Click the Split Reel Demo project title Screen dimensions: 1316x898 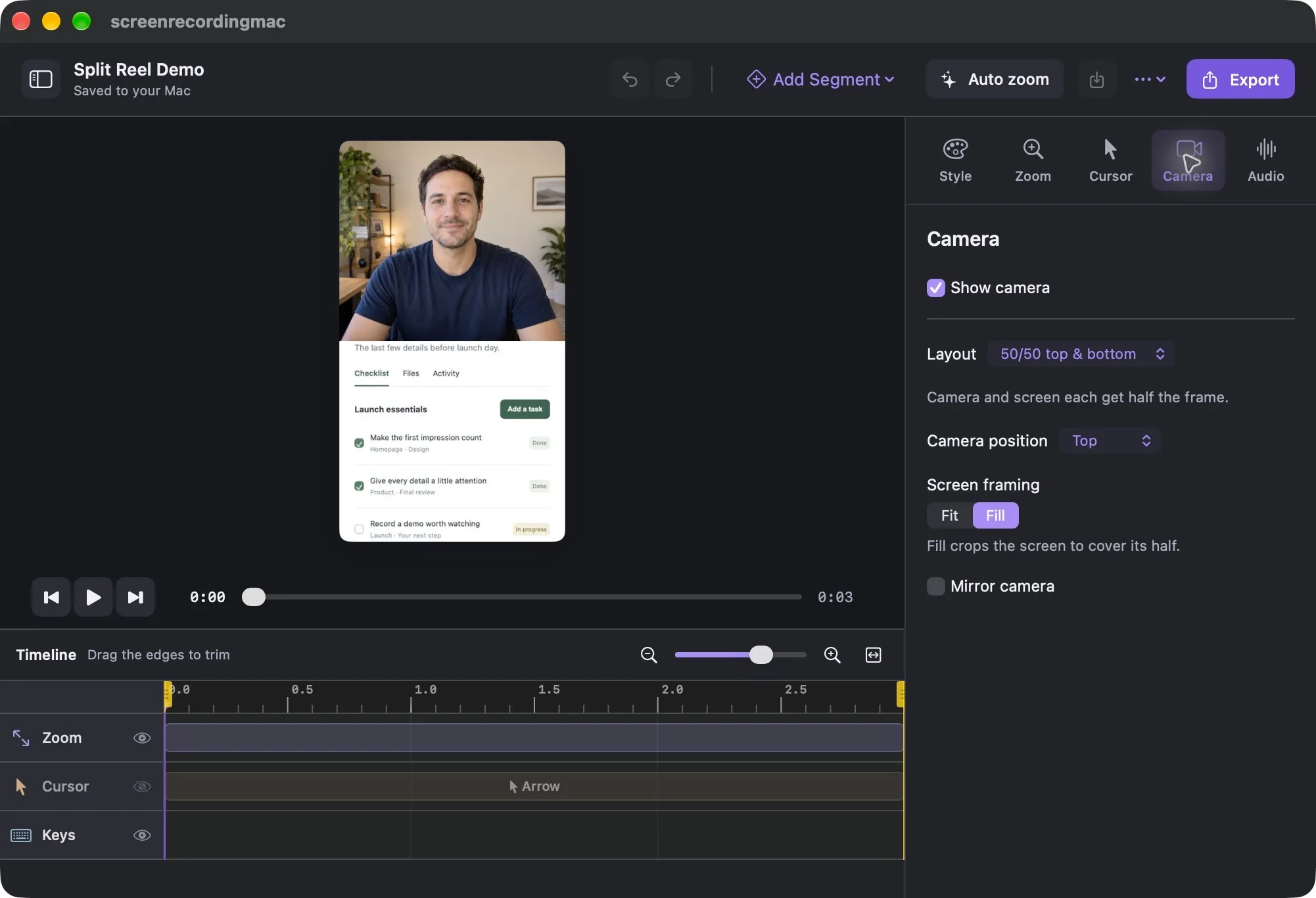pyautogui.click(x=139, y=70)
